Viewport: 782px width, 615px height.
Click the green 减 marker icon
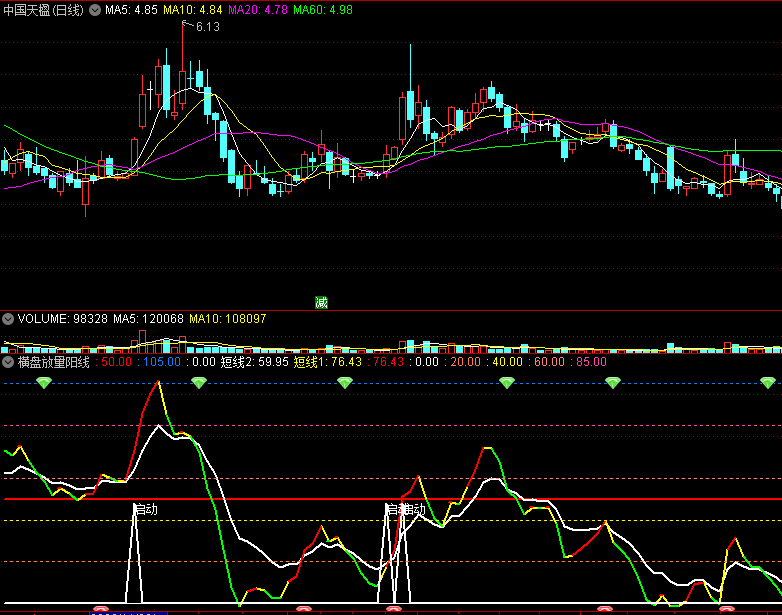click(x=321, y=302)
